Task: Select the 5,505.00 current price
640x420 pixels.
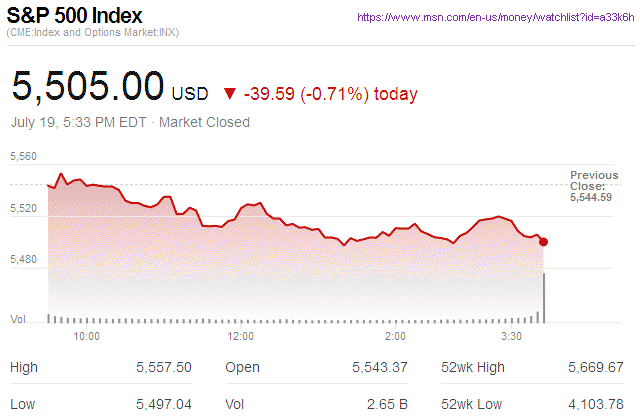Action: point(87,86)
